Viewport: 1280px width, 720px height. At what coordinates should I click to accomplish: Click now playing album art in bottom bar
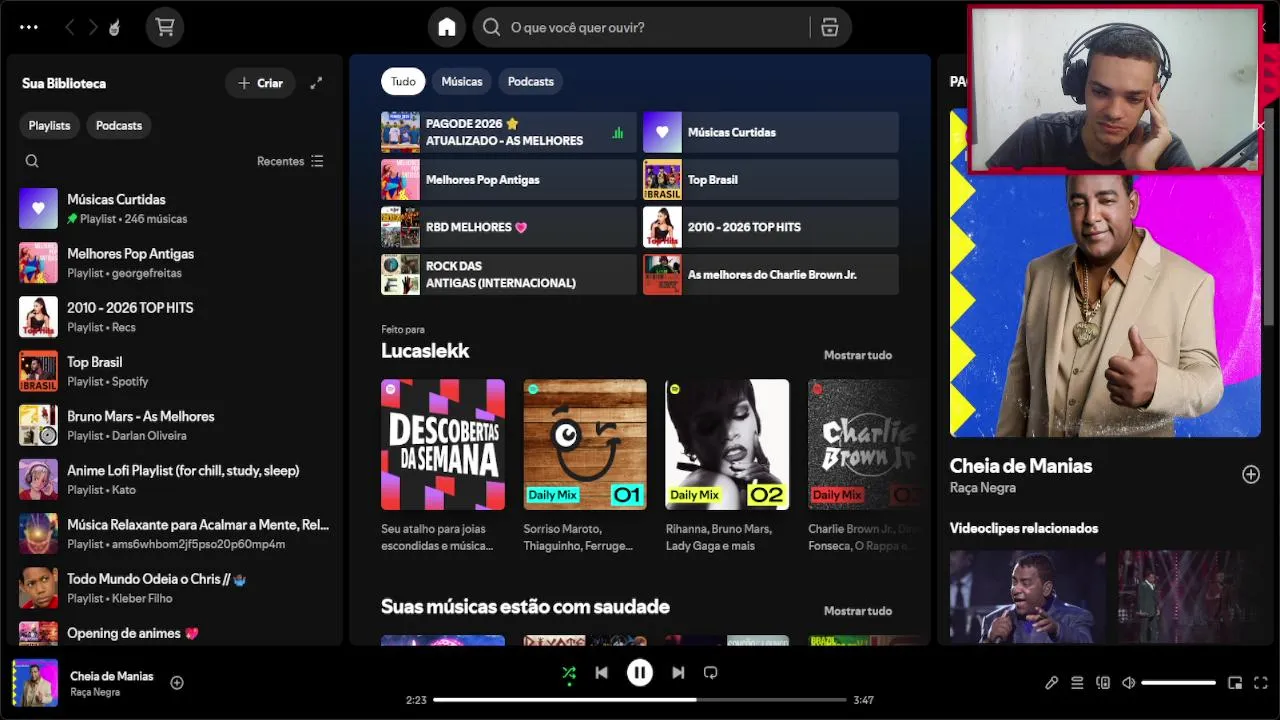pyautogui.click(x=35, y=683)
